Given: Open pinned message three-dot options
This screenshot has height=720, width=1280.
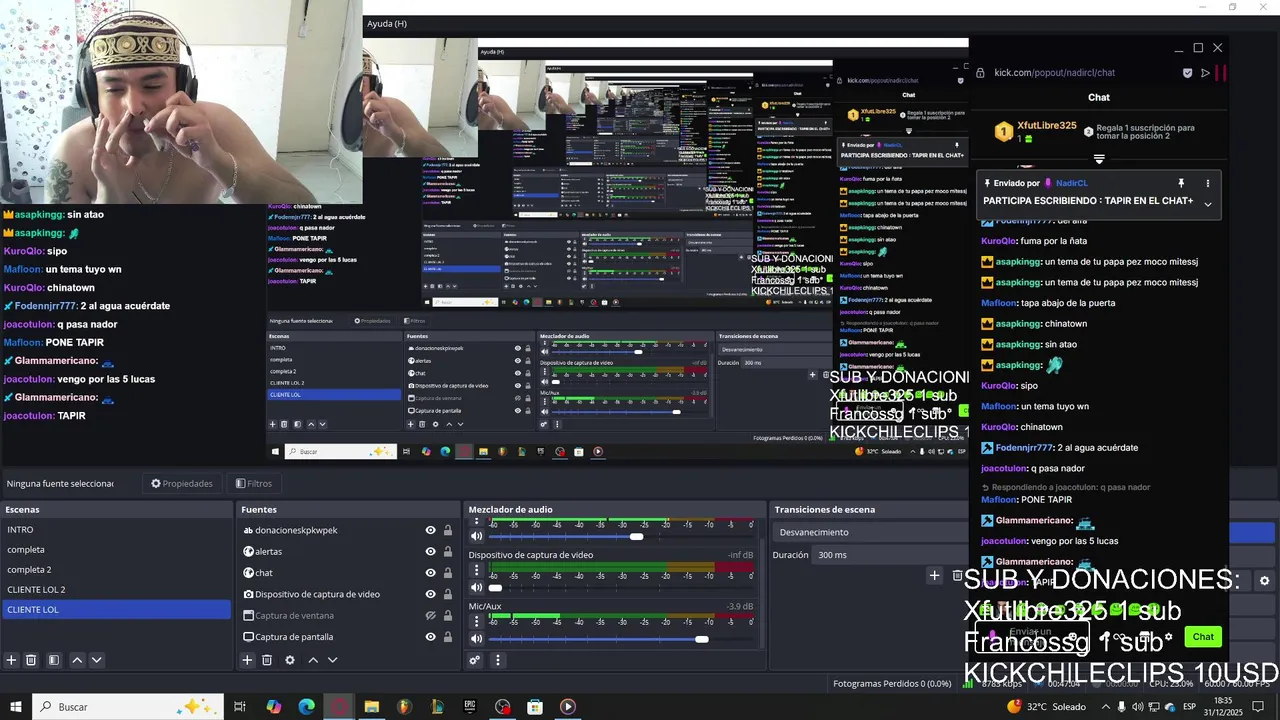Looking at the screenshot, I should 1207,183.
